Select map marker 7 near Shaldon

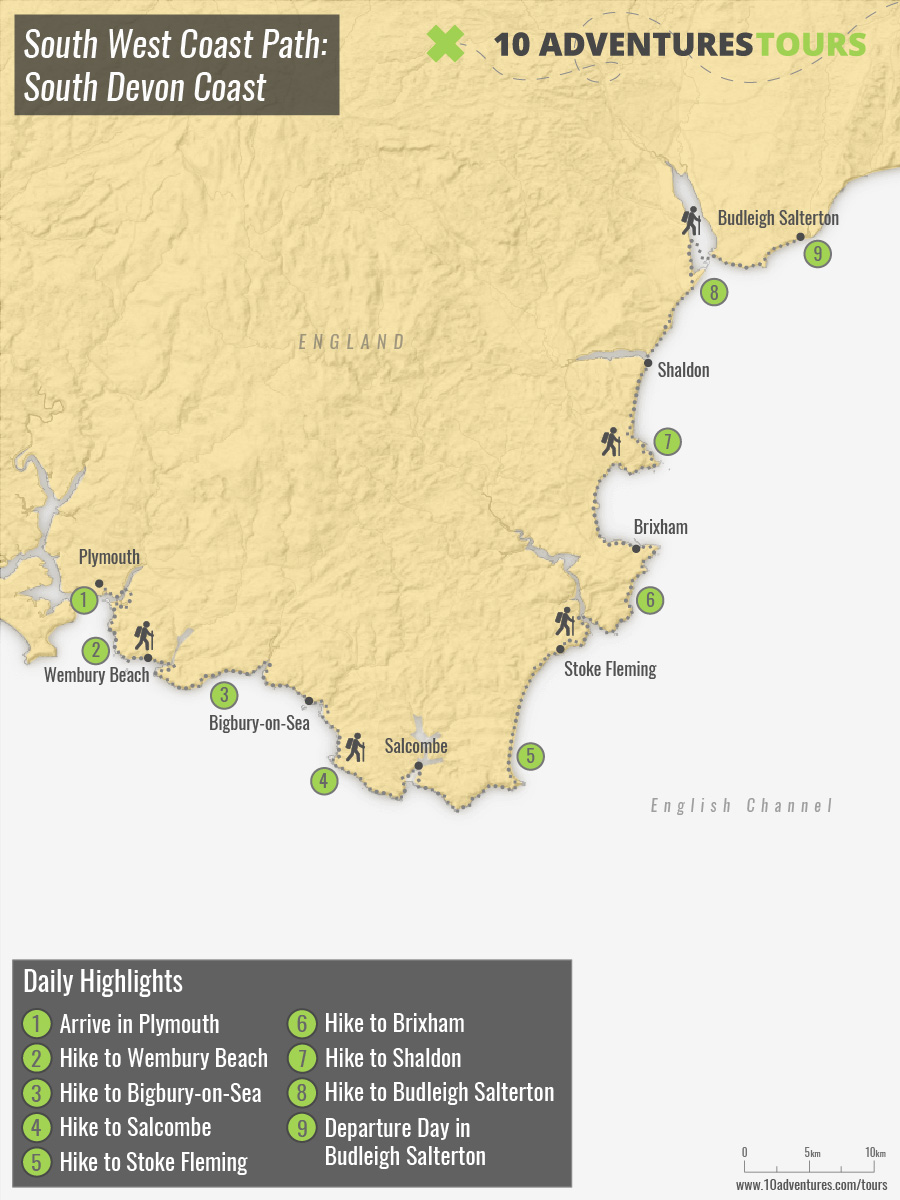(x=667, y=440)
